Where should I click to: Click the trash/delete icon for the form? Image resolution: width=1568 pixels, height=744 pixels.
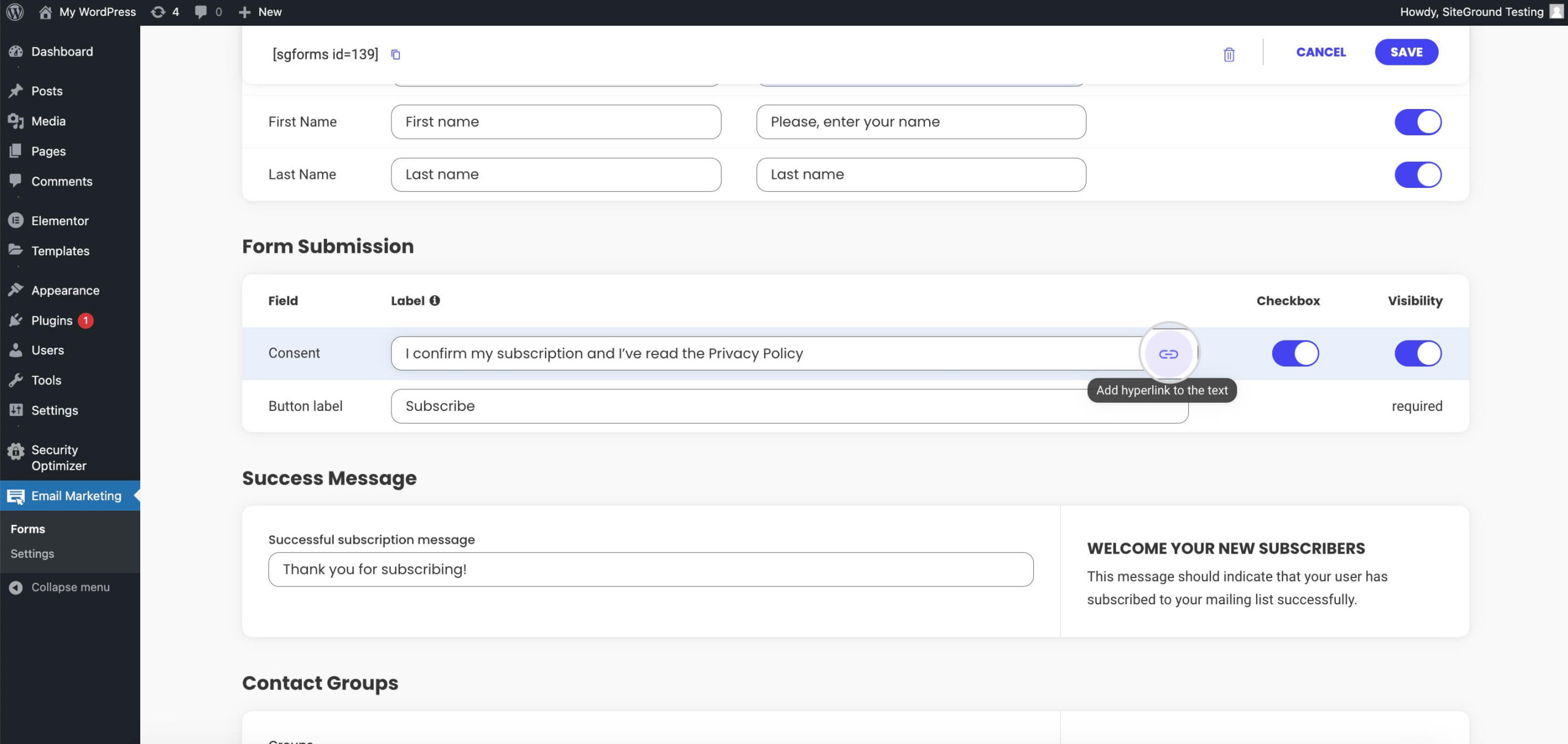pos(1228,54)
